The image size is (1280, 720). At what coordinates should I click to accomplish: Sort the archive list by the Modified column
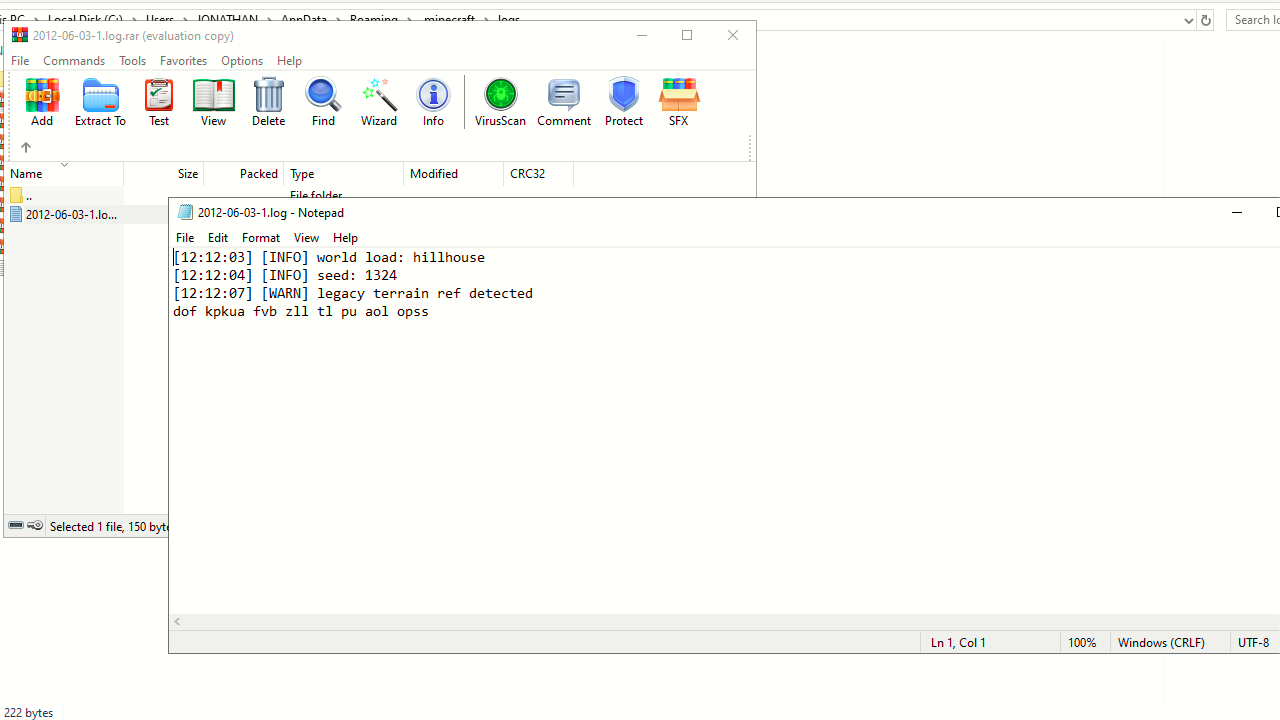tap(454, 174)
